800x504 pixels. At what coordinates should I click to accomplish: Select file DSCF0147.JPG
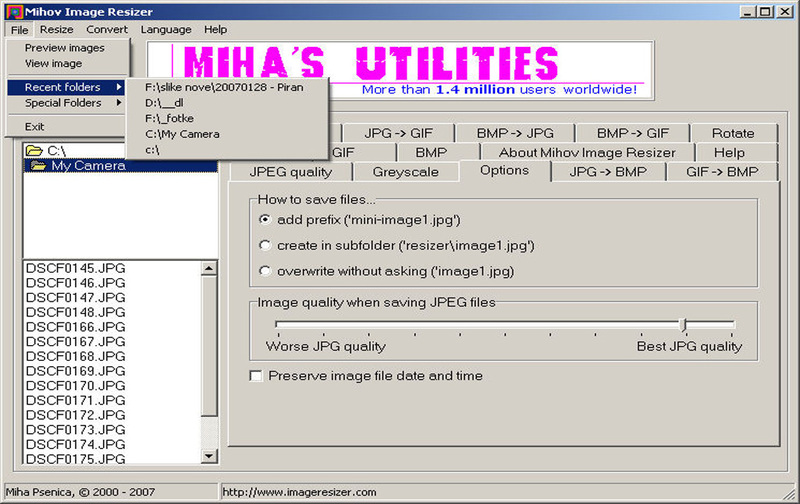point(76,298)
